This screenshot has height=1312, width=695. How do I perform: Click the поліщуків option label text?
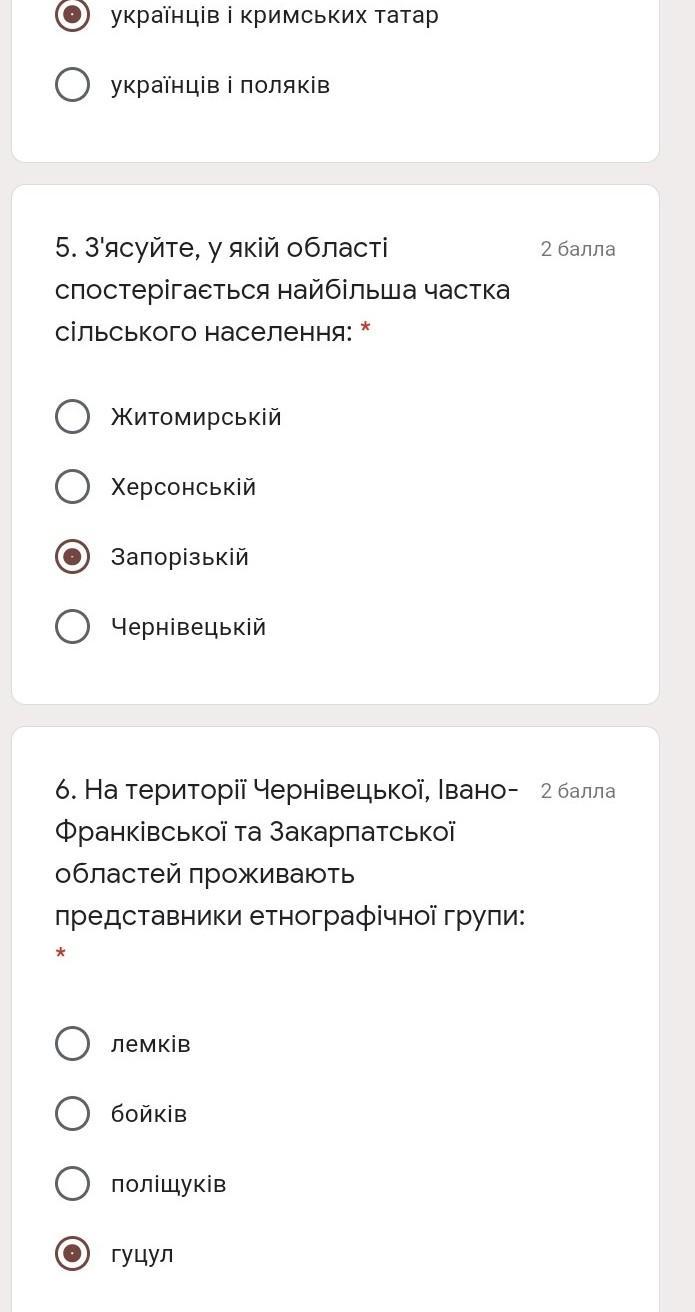[168, 1184]
